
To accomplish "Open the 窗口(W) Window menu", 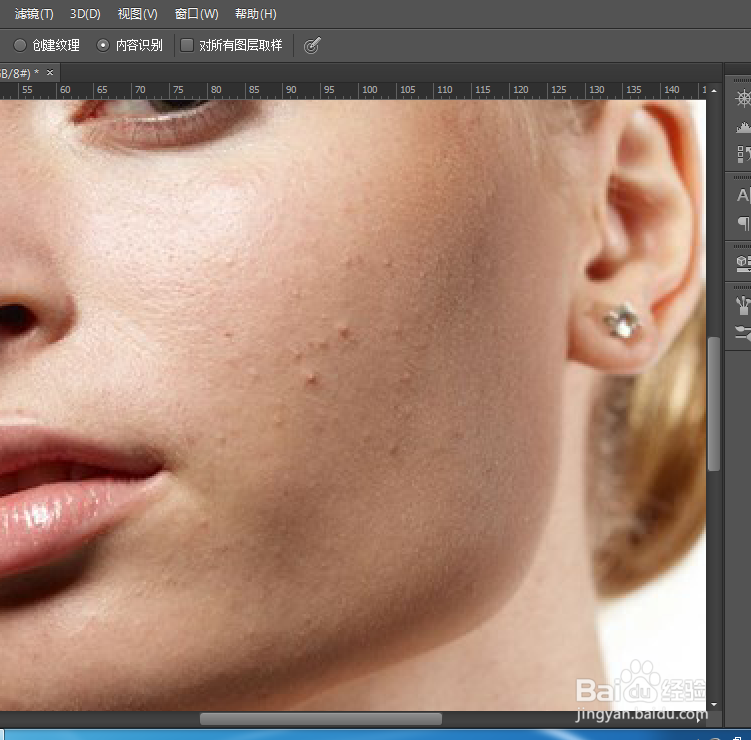I will [x=196, y=14].
